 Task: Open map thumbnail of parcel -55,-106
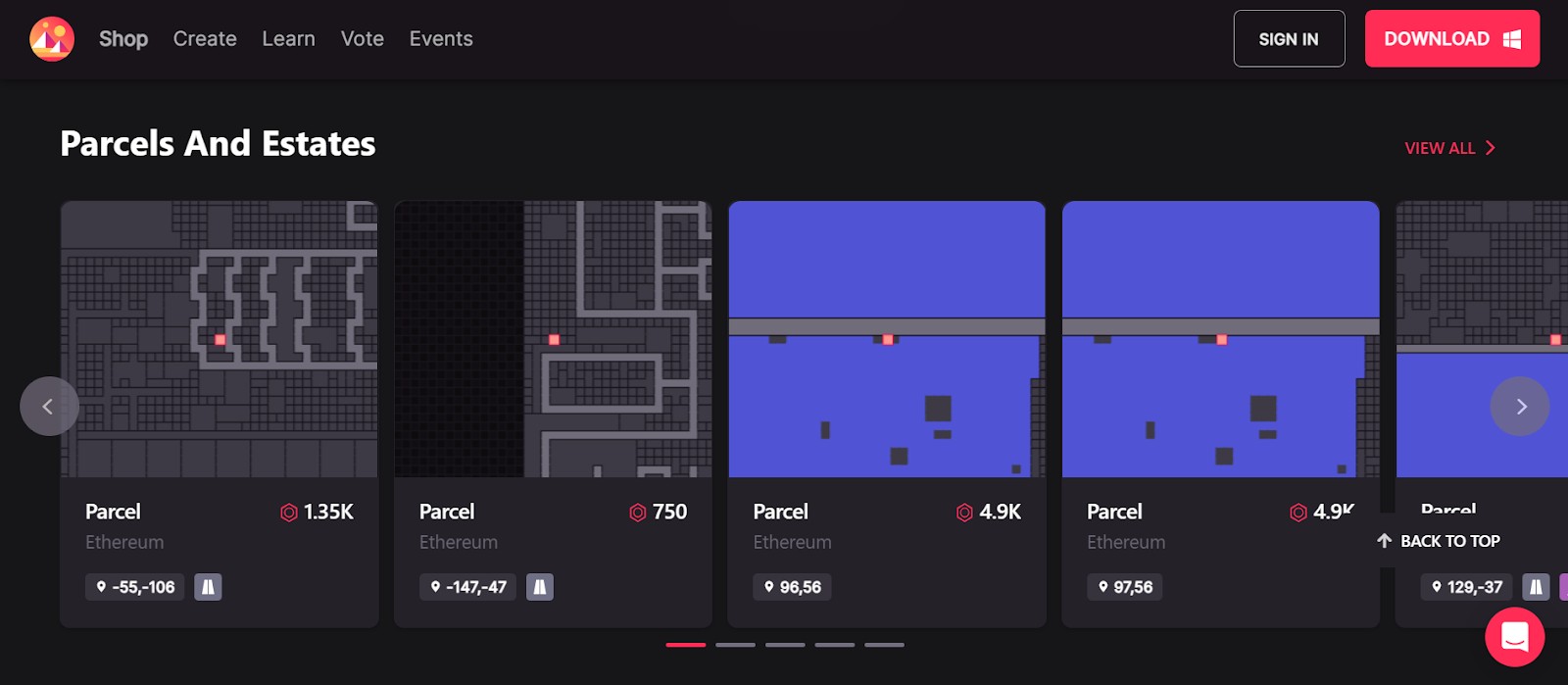[220, 339]
